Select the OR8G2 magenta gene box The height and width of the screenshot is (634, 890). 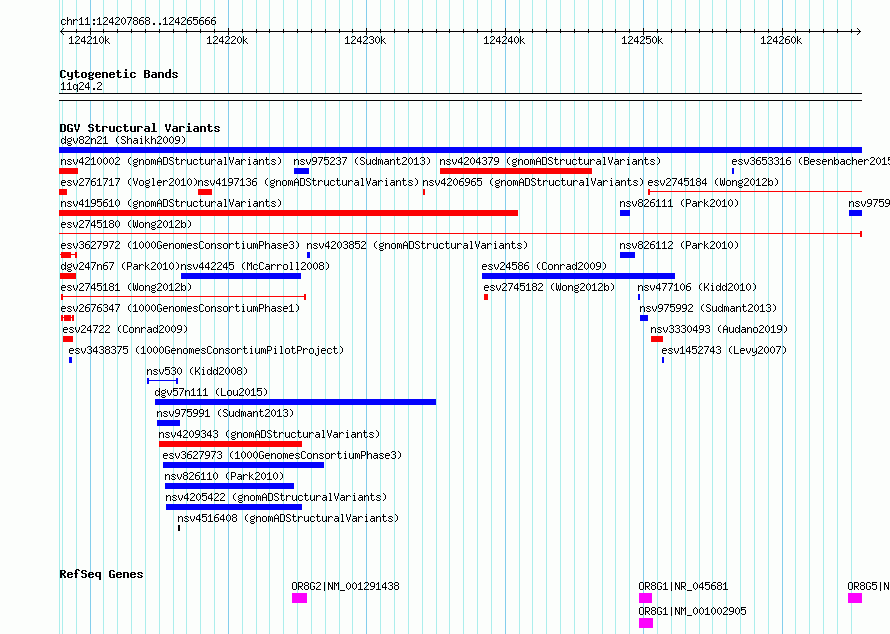point(299,598)
